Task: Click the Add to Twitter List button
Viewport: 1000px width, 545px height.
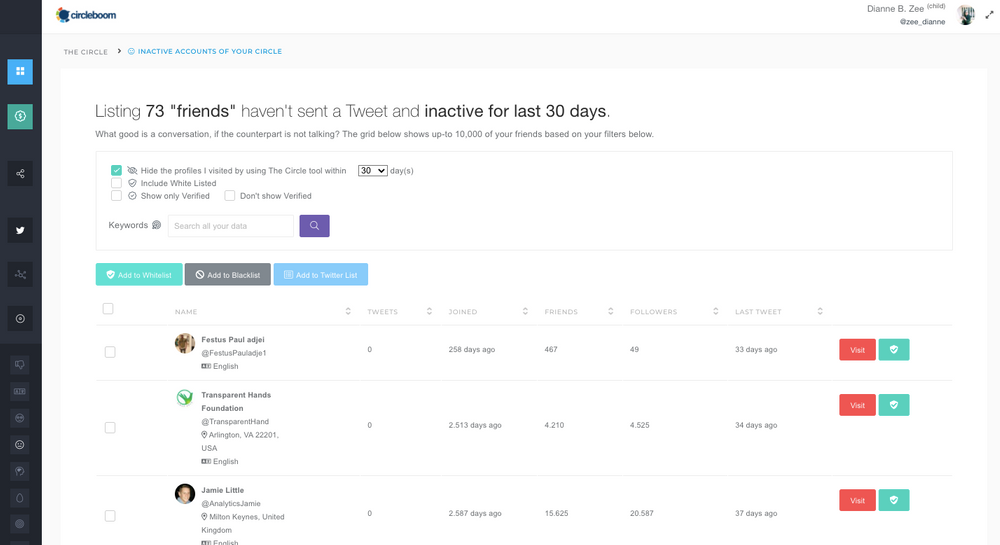Action: [x=321, y=275]
